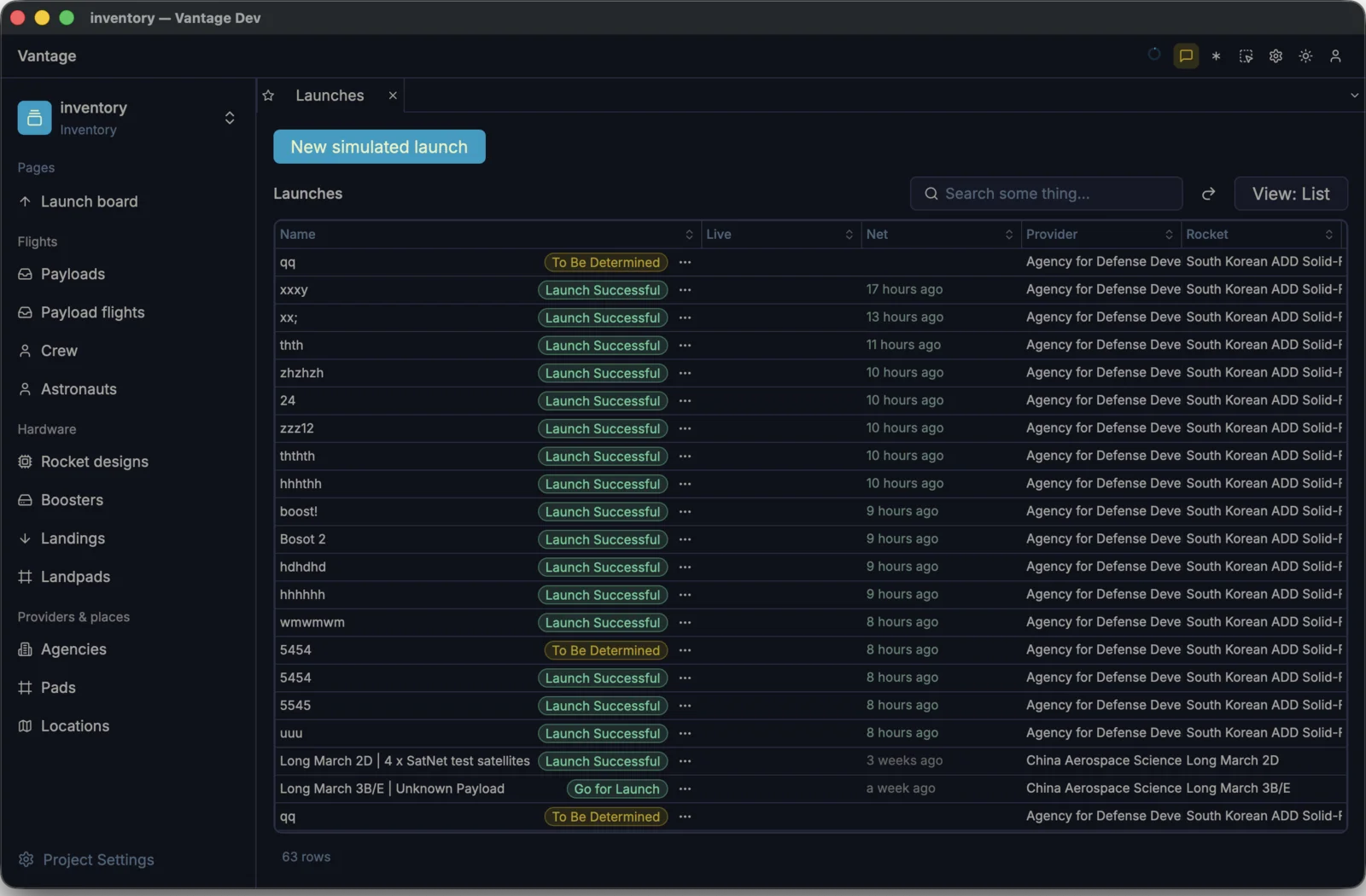Image resolution: width=1366 pixels, height=896 pixels.
Task: Click '3 weeks ago' Net cell
Action: coord(904,761)
